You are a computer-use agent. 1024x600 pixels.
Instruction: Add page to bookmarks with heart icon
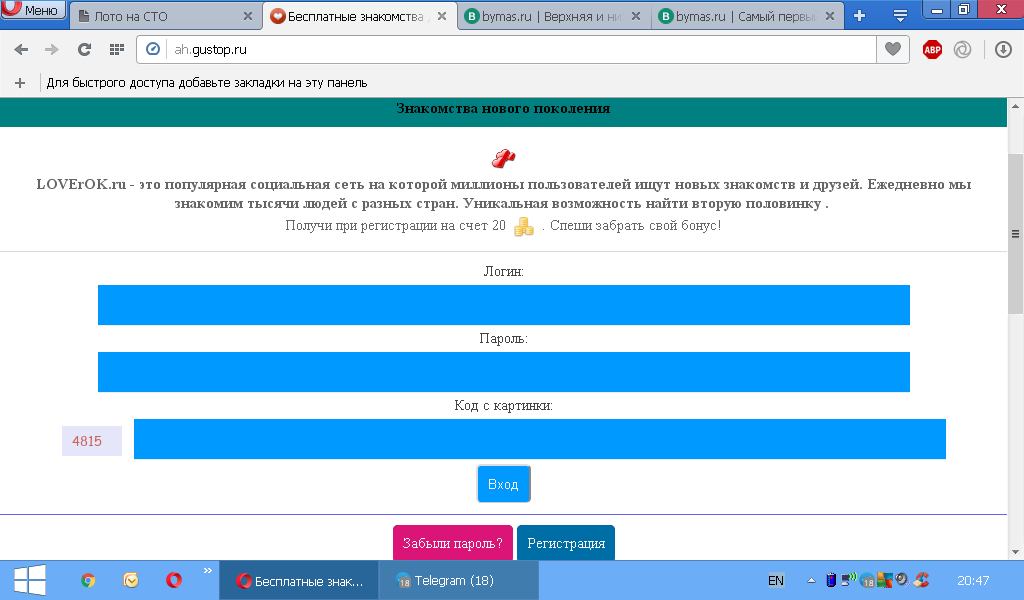pyautogui.click(x=892, y=49)
